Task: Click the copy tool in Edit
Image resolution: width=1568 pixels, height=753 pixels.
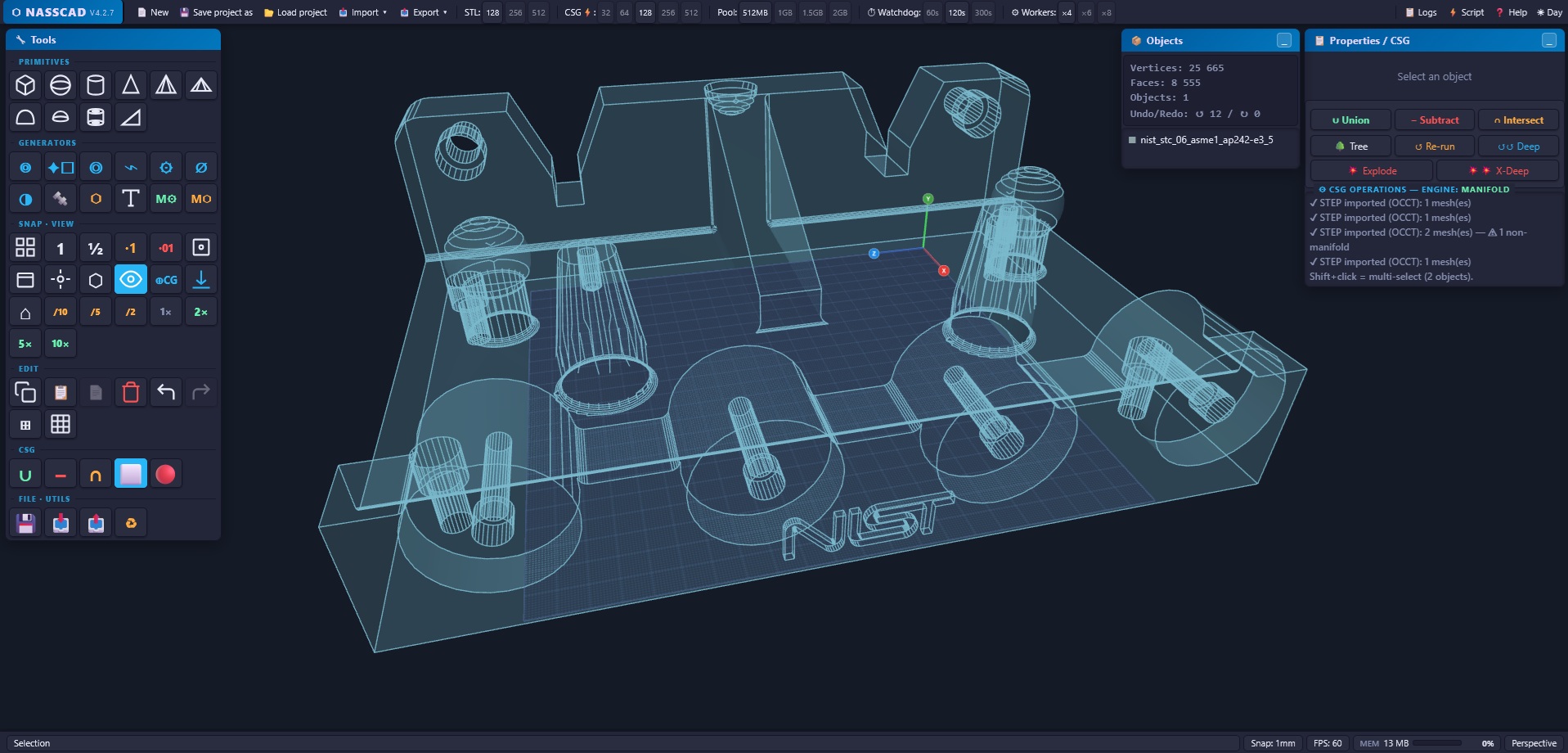Action: (x=25, y=392)
